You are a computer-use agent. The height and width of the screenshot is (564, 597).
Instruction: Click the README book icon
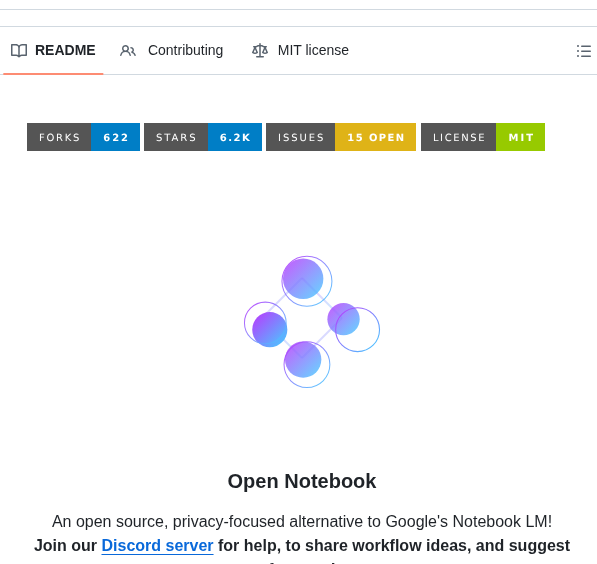tap(19, 50)
